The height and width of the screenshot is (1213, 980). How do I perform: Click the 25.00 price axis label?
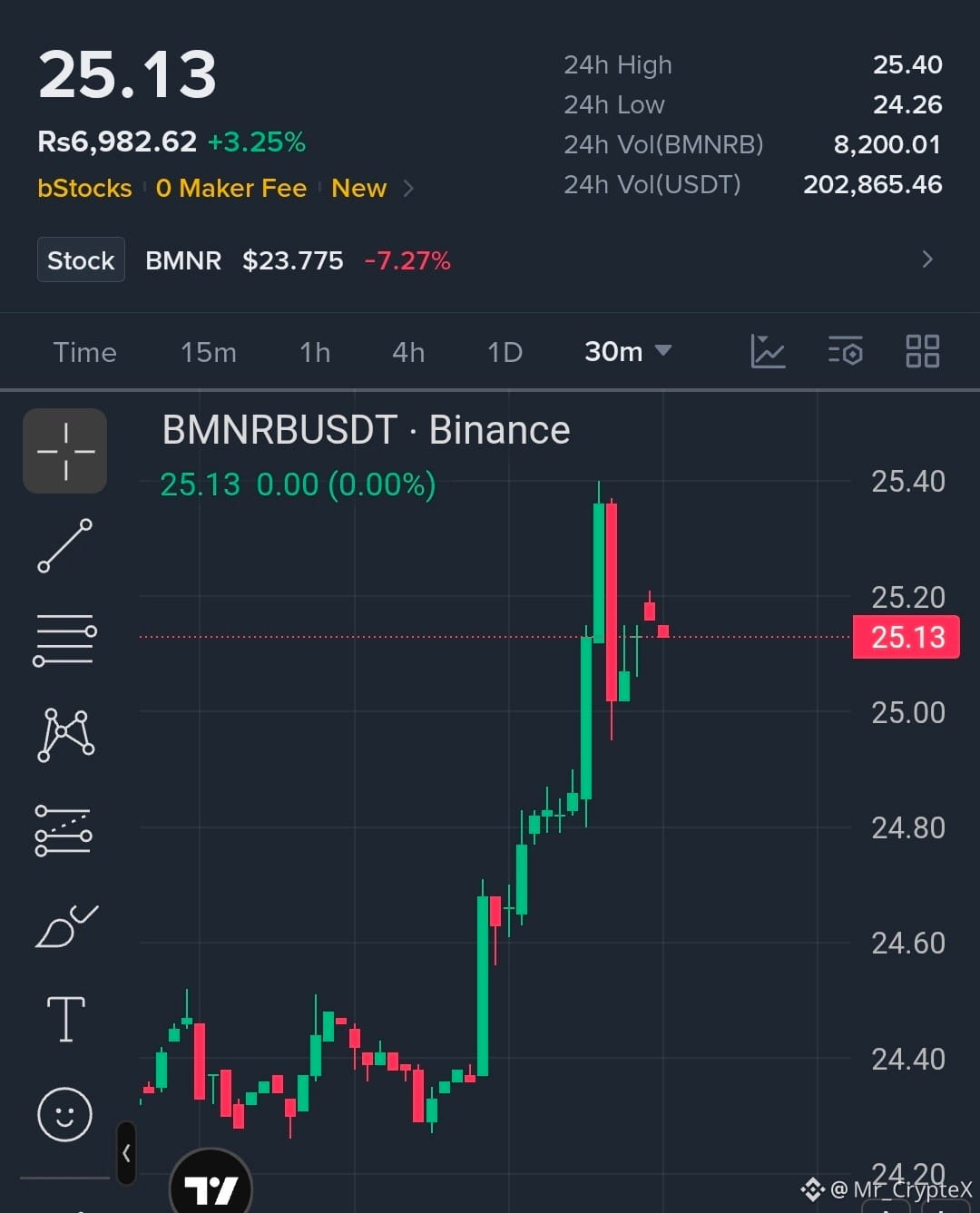(x=908, y=712)
